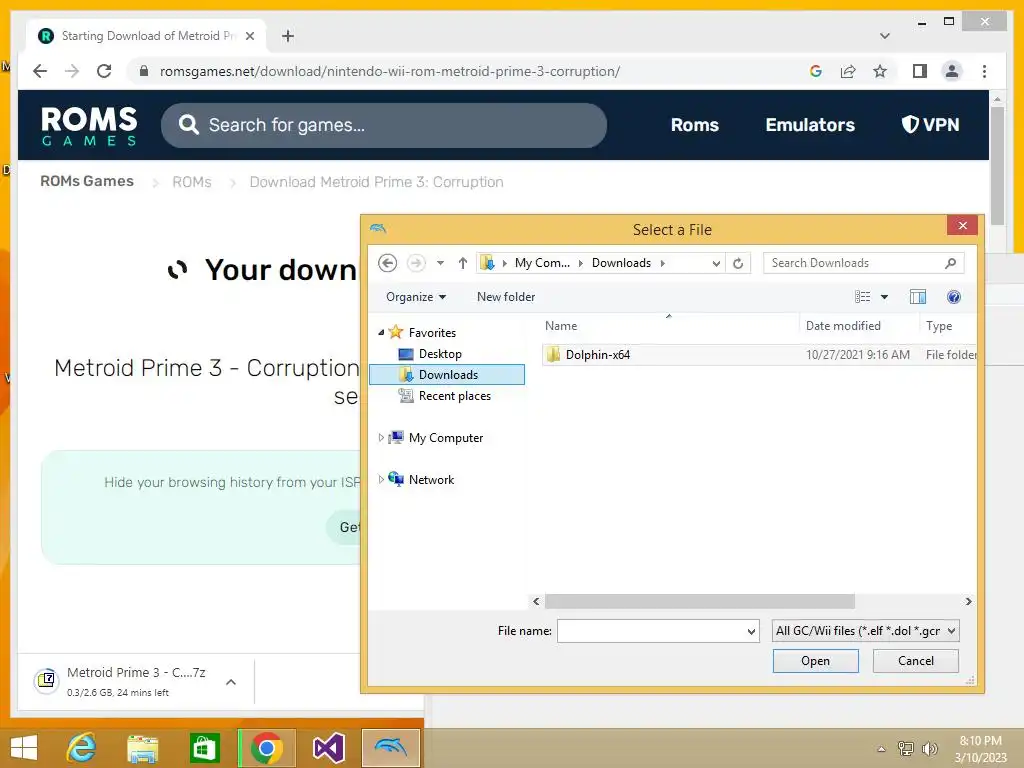Screen dimensions: 1024x768
Task: Reload the romsgames page
Action: (104, 71)
